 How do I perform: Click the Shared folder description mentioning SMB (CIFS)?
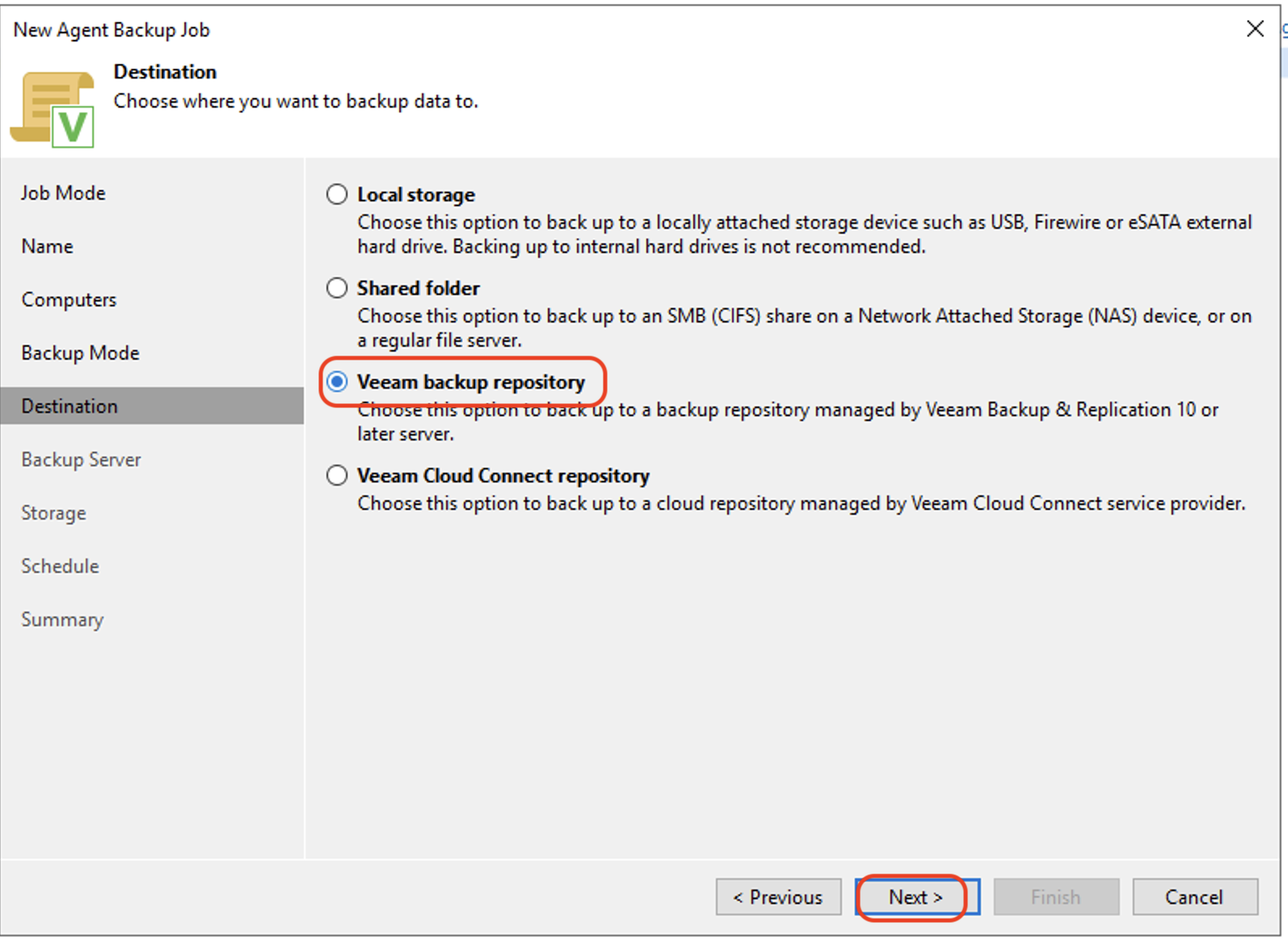(x=805, y=328)
